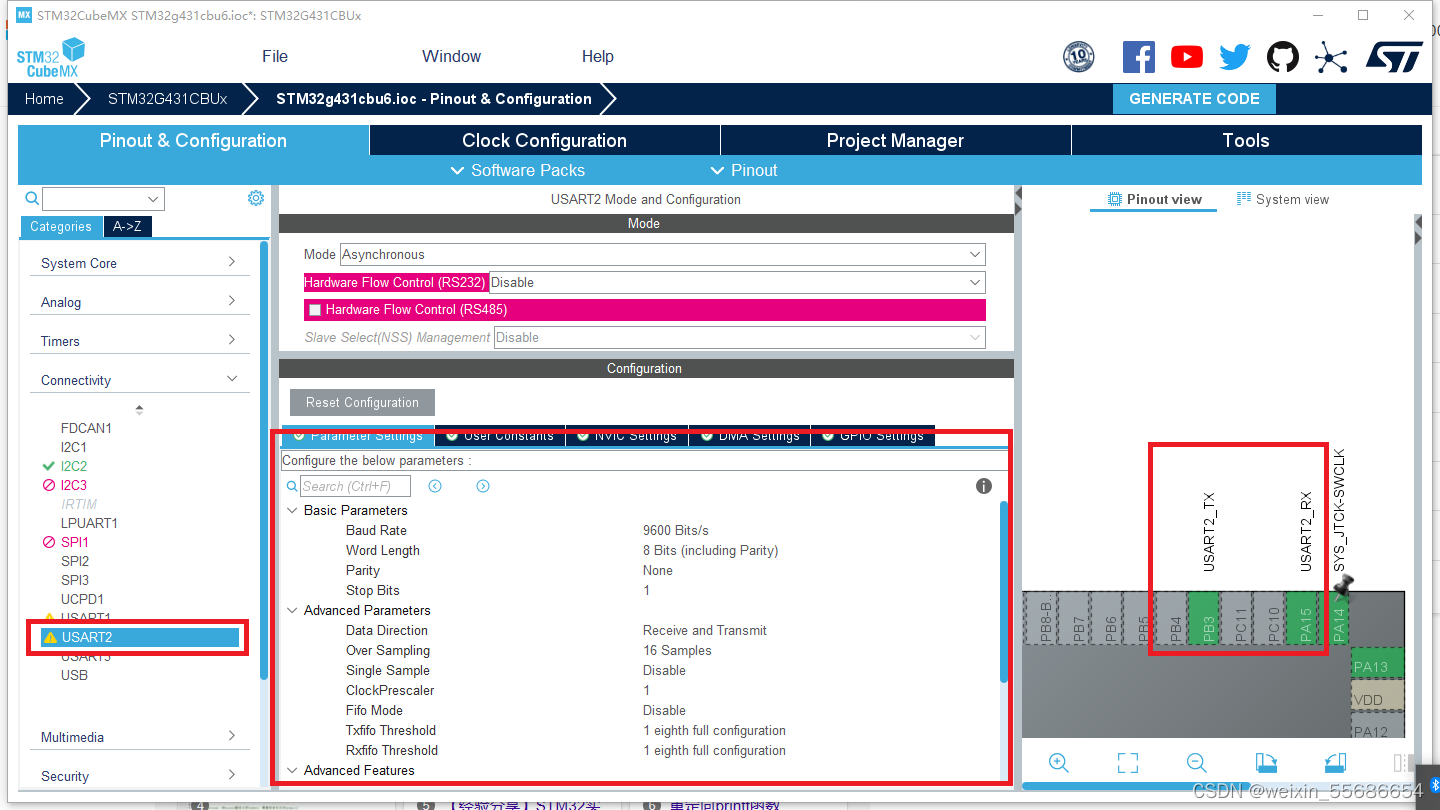Select the A->Z sorting tab
The image size is (1440, 810).
(127, 227)
